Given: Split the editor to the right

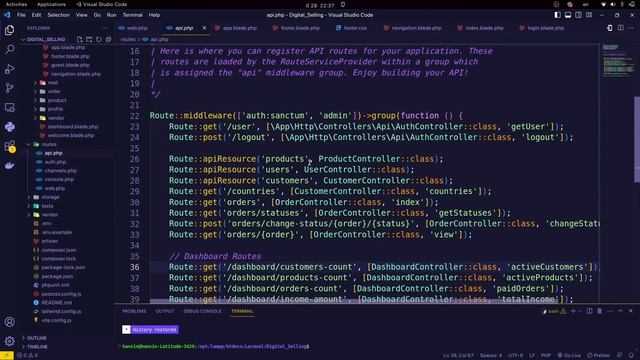Looking at the screenshot, I should (620, 28).
